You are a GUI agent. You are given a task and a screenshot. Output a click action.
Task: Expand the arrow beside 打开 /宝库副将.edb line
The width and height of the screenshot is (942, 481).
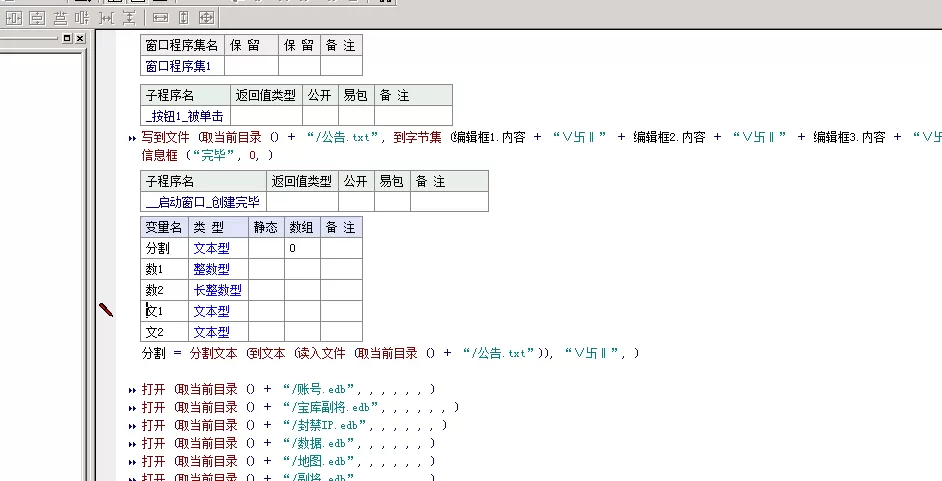point(132,408)
